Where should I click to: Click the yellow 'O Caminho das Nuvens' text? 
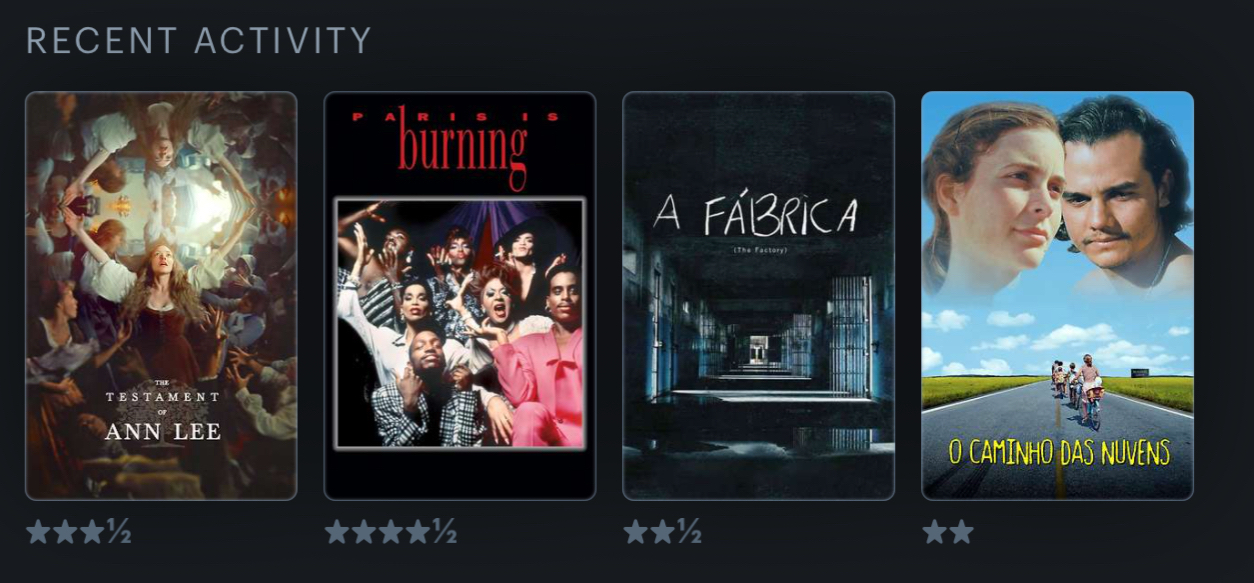pyautogui.click(x=1059, y=452)
